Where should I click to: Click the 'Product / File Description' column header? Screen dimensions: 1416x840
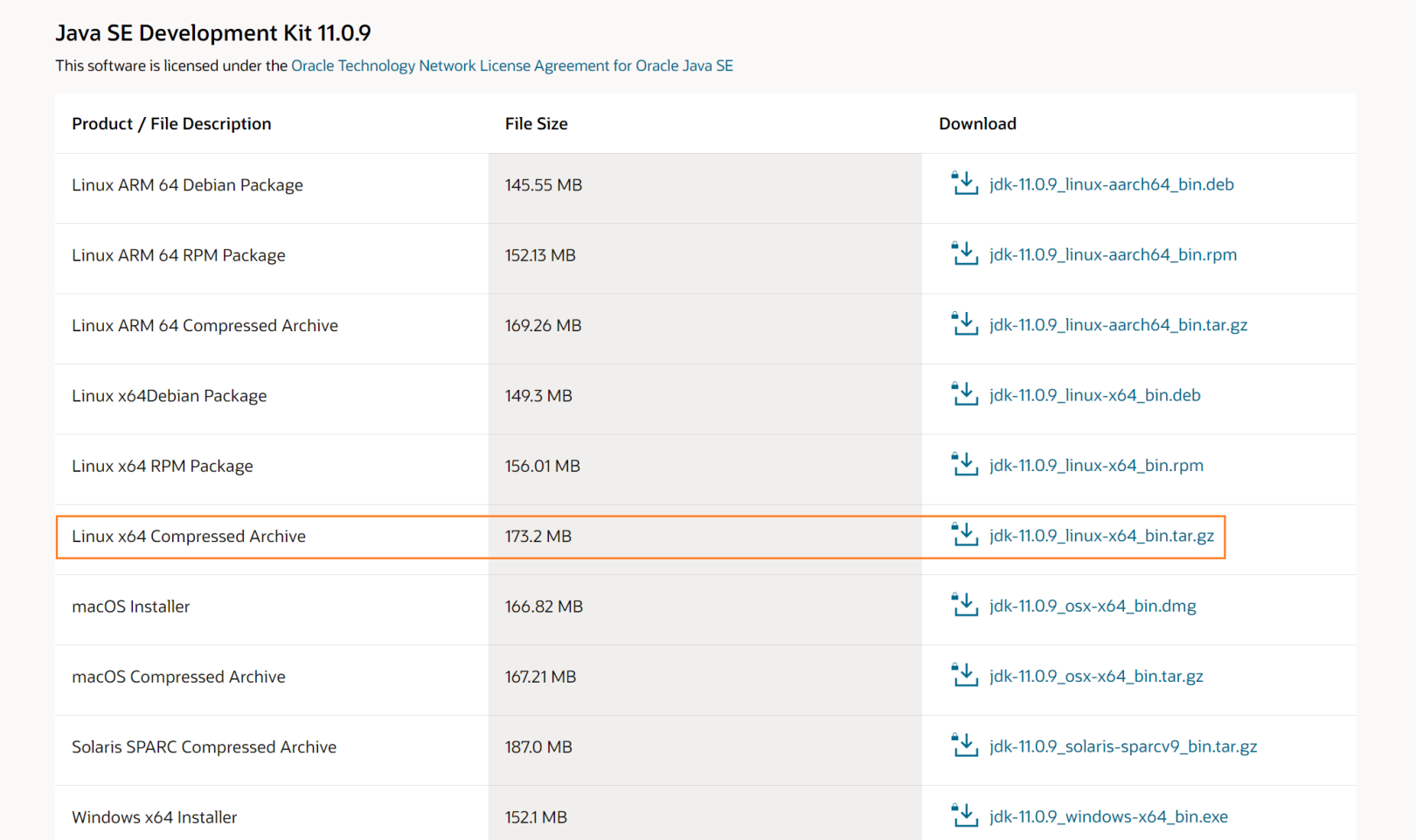pos(171,124)
